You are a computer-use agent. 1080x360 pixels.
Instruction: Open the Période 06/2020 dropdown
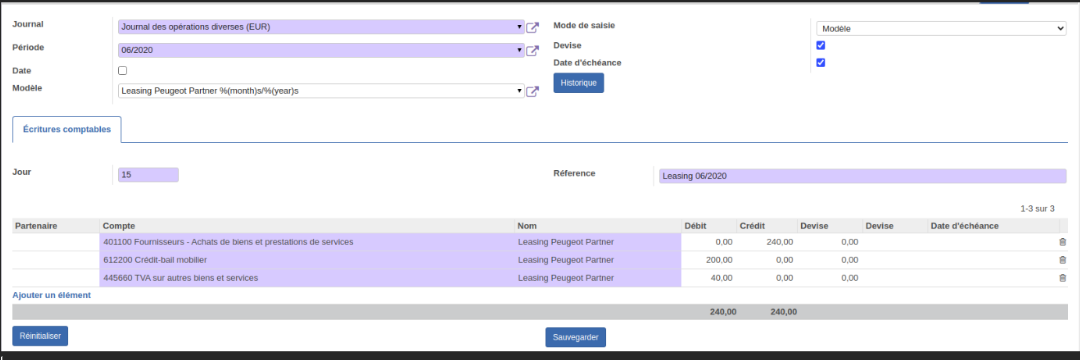[322, 50]
